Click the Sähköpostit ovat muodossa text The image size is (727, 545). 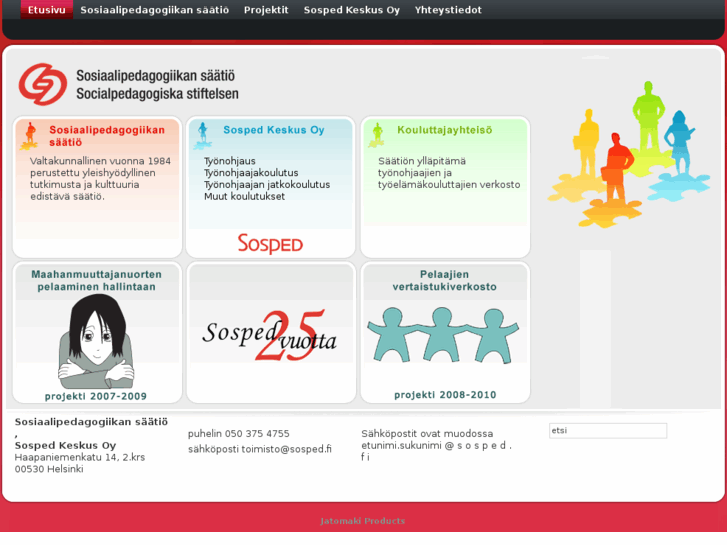(427, 434)
